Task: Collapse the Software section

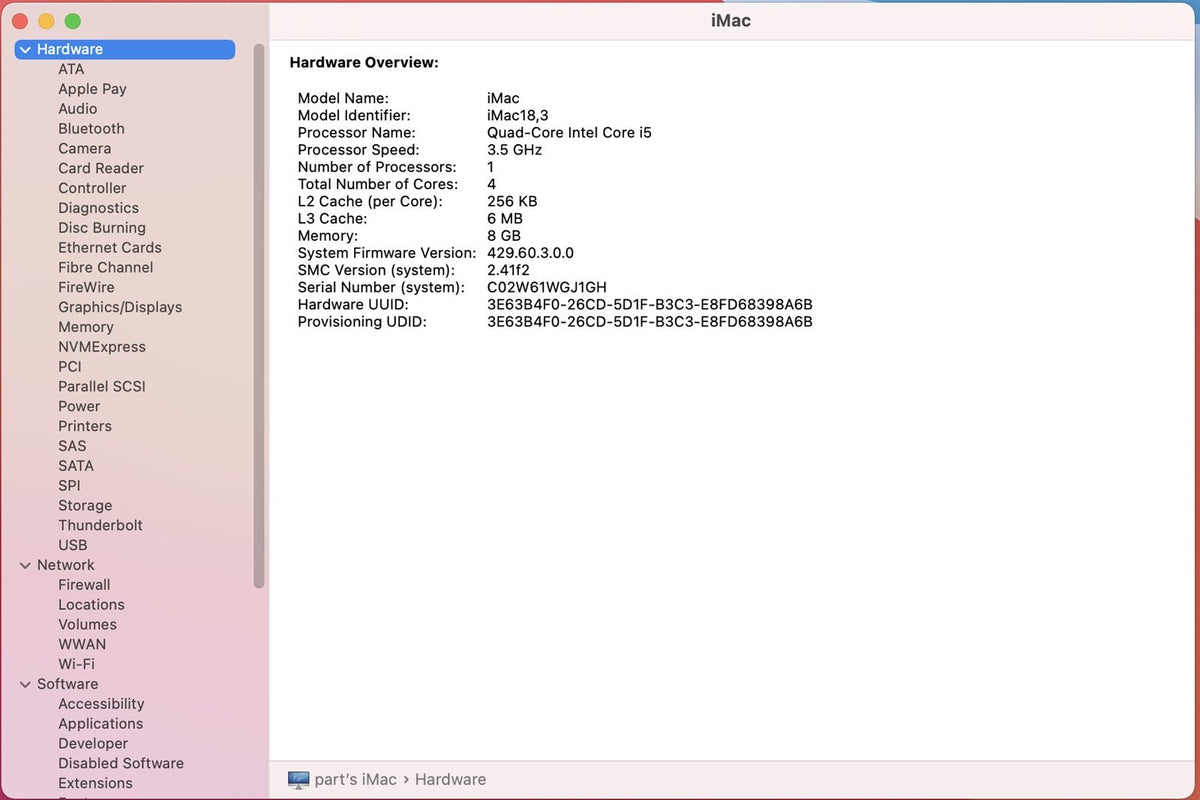Action: click(25, 684)
